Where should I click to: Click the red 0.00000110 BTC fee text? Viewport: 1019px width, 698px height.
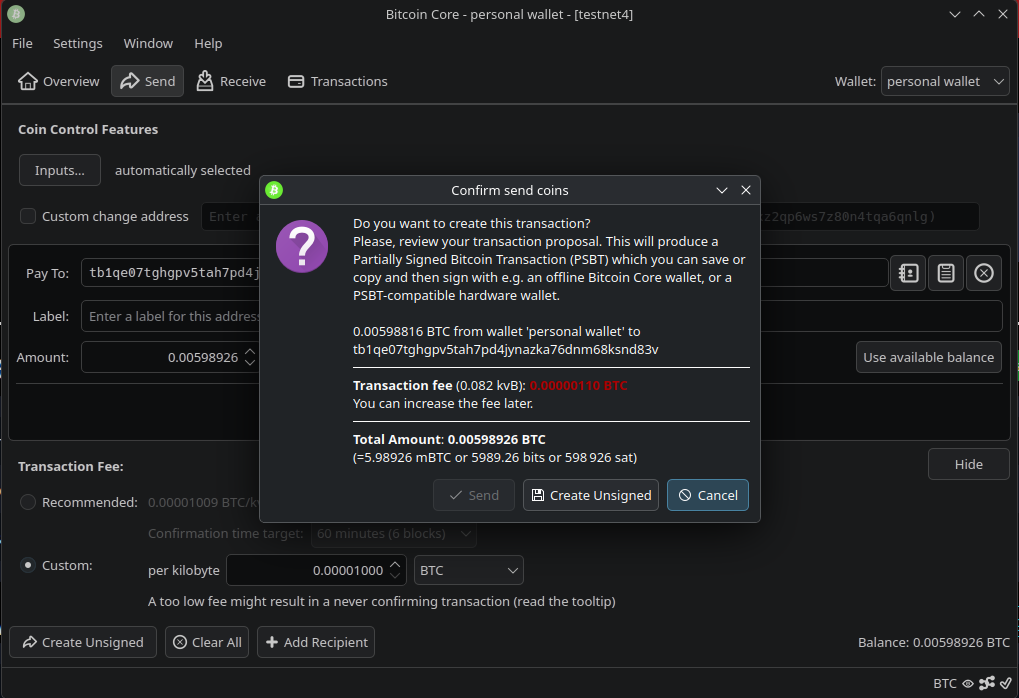coord(578,385)
